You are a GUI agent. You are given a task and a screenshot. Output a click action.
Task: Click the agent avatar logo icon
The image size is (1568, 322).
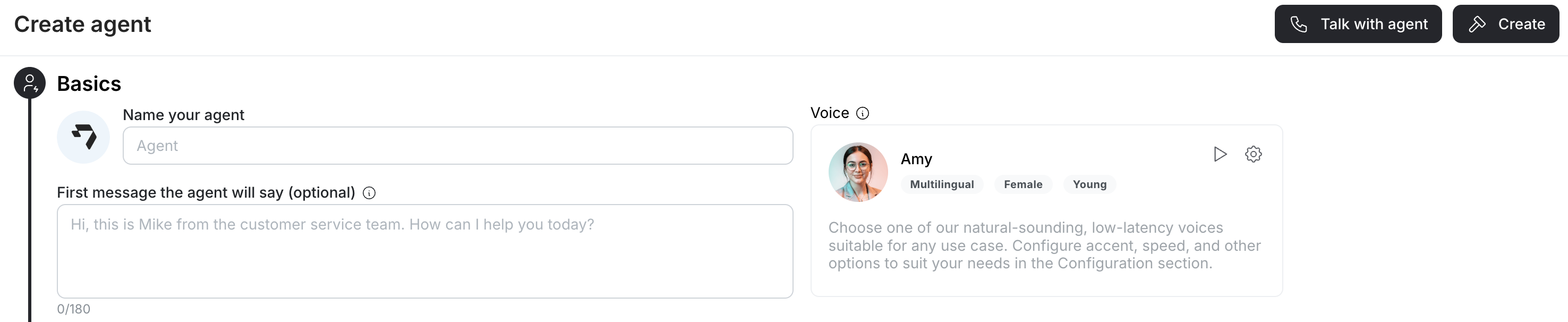coord(83,137)
